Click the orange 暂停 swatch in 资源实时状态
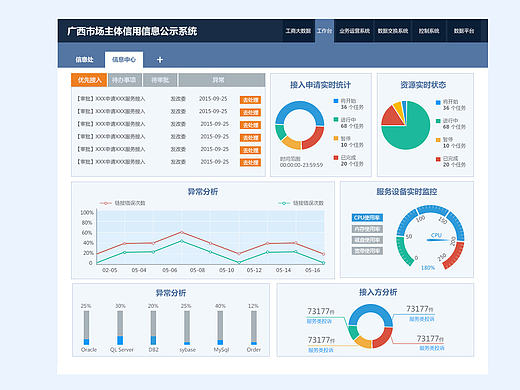 click(438, 140)
